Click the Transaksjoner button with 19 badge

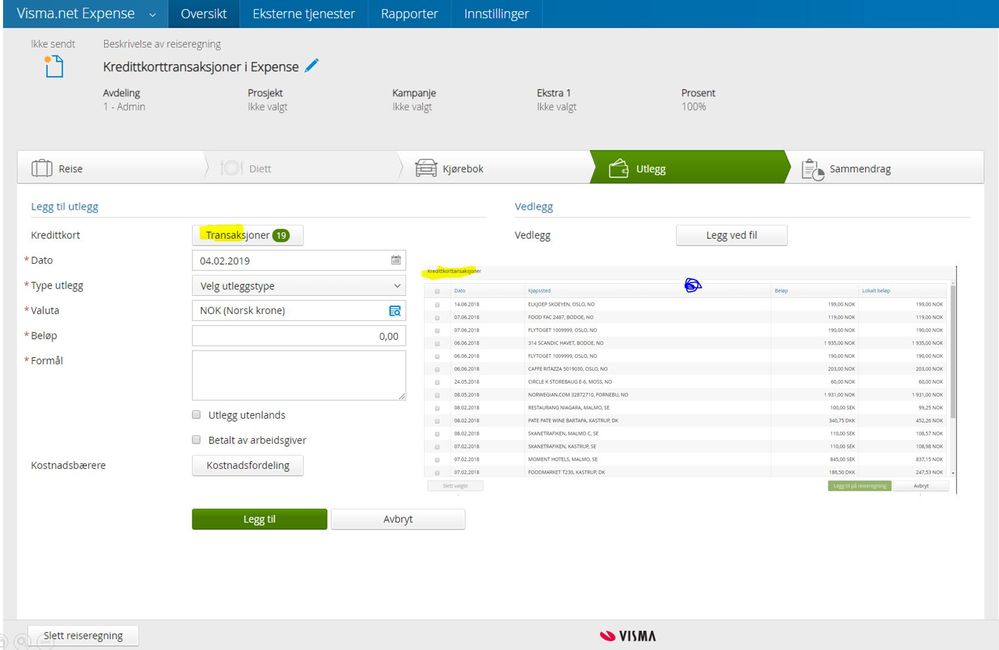(248, 235)
